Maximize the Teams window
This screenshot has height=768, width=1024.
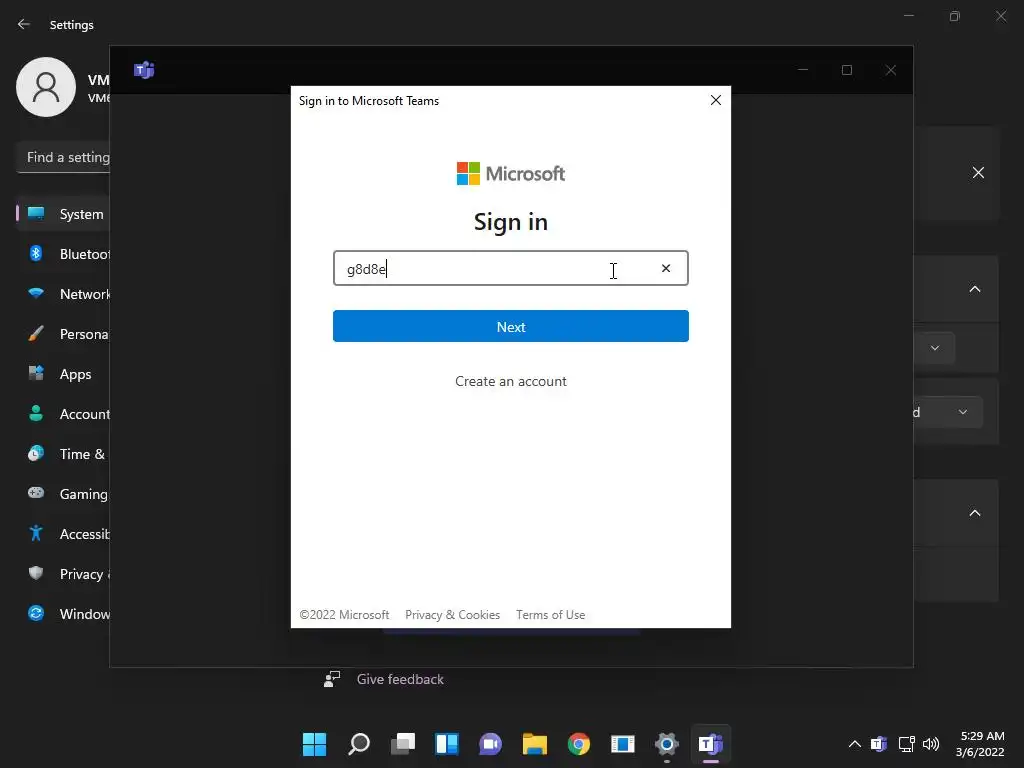tap(847, 70)
